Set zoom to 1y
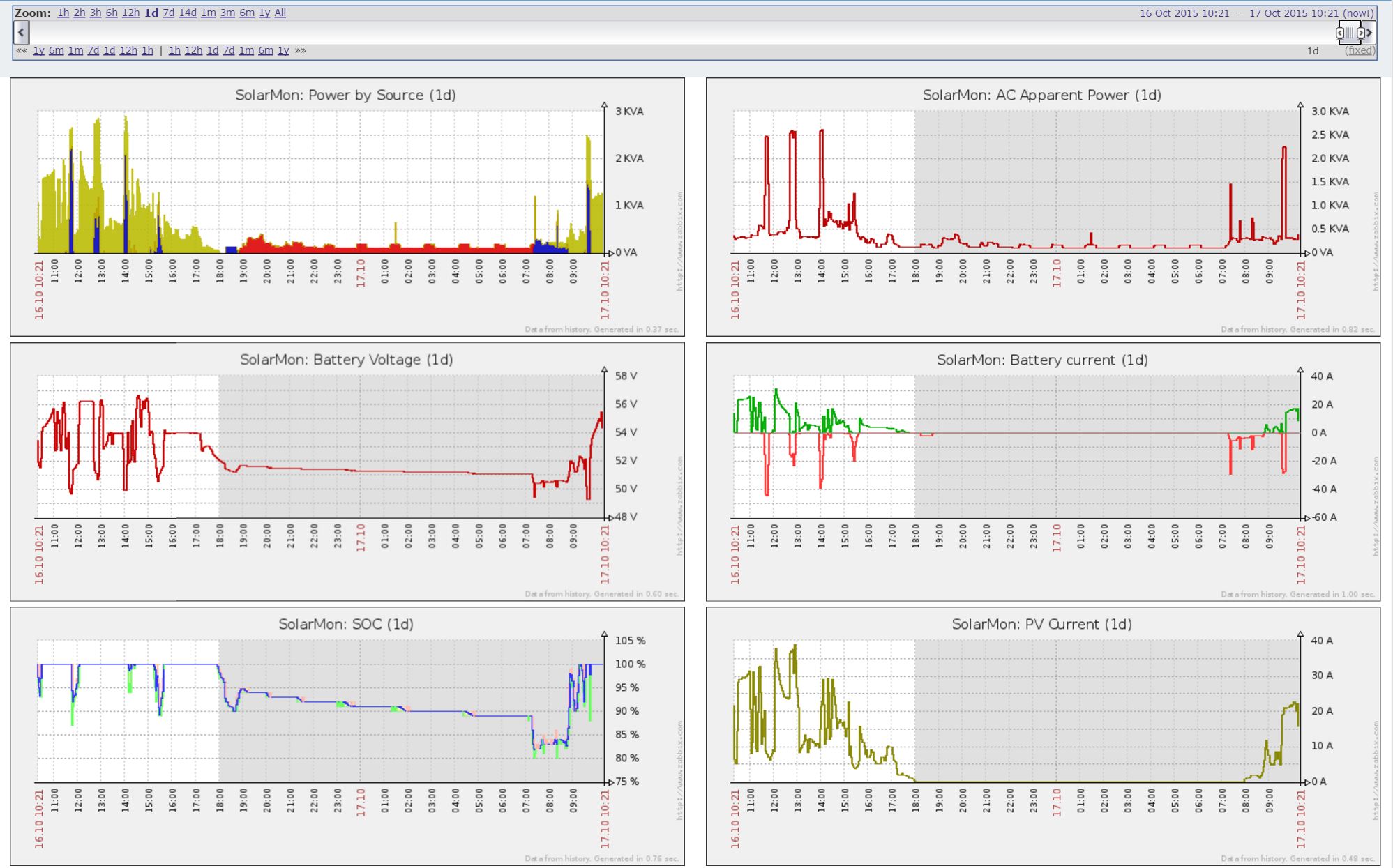 pyautogui.click(x=264, y=13)
